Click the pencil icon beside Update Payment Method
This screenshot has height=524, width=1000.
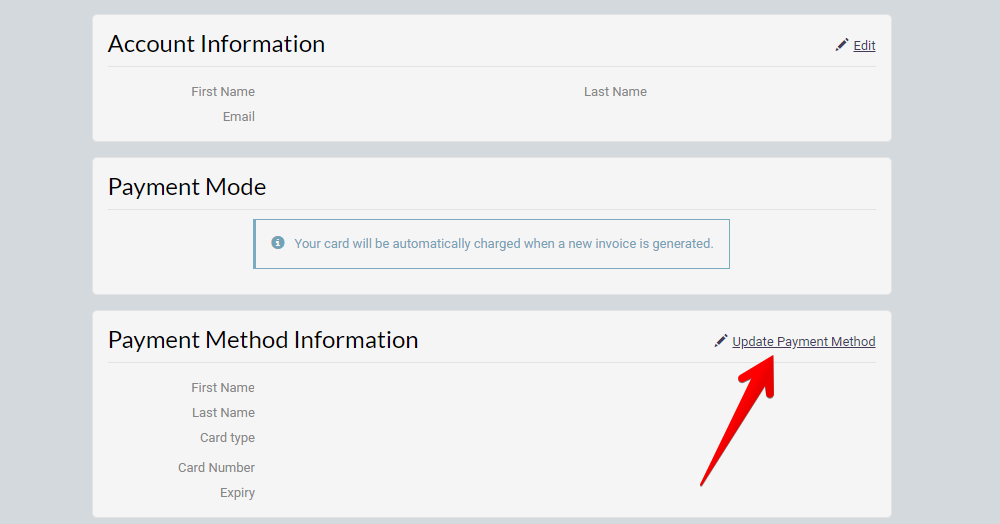pyautogui.click(x=721, y=341)
